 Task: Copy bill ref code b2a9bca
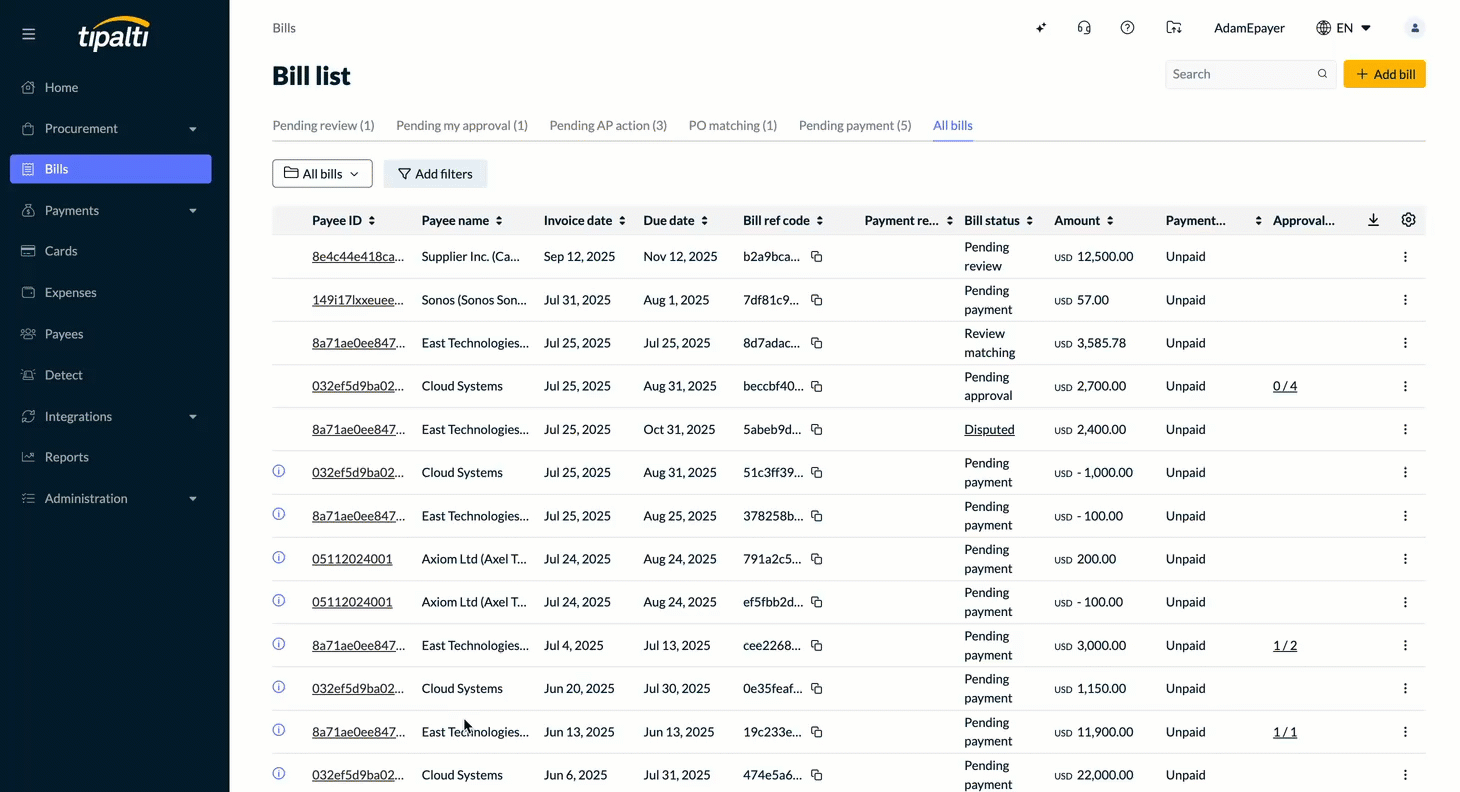(816, 257)
